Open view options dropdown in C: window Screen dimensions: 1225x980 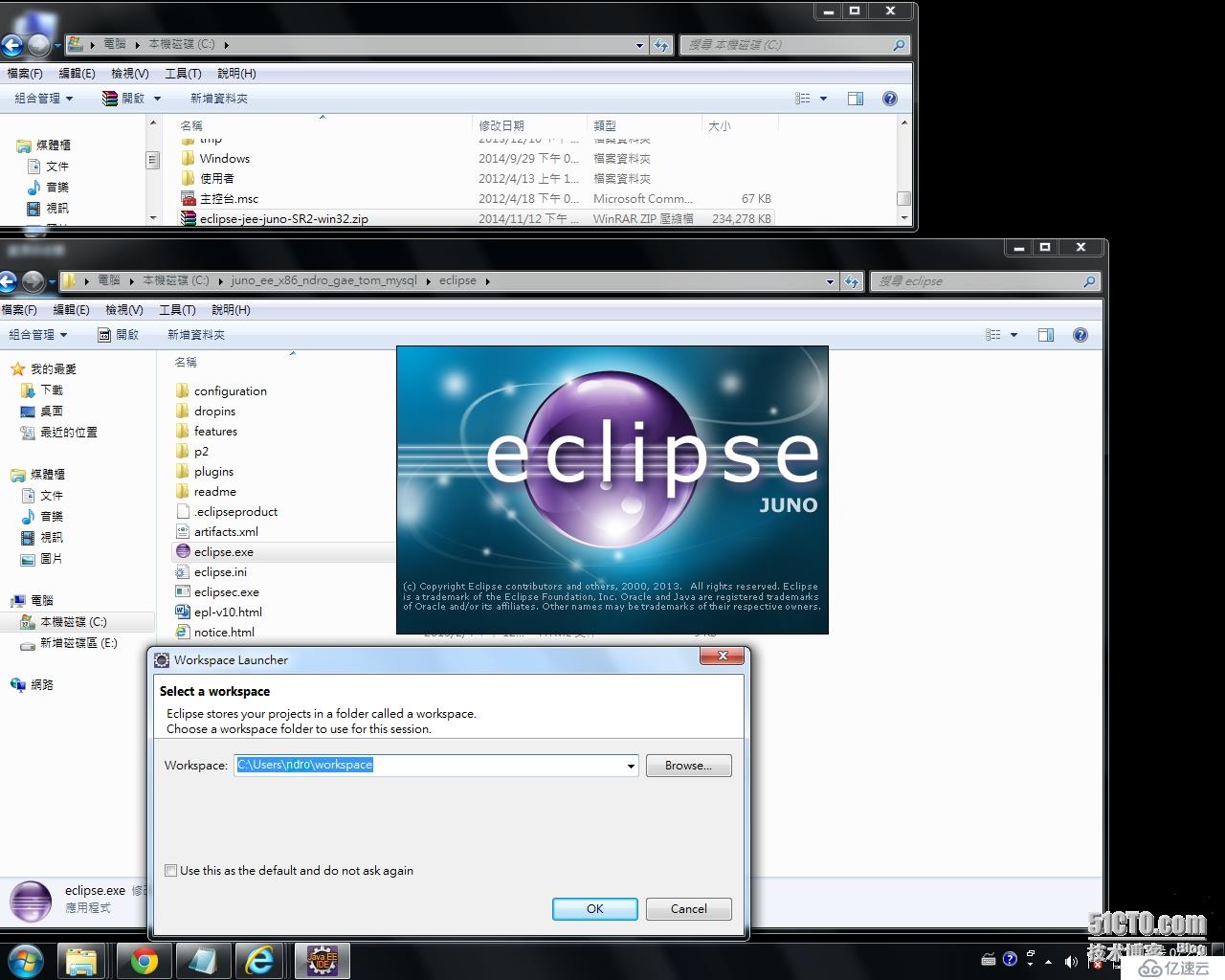(823, 99)
